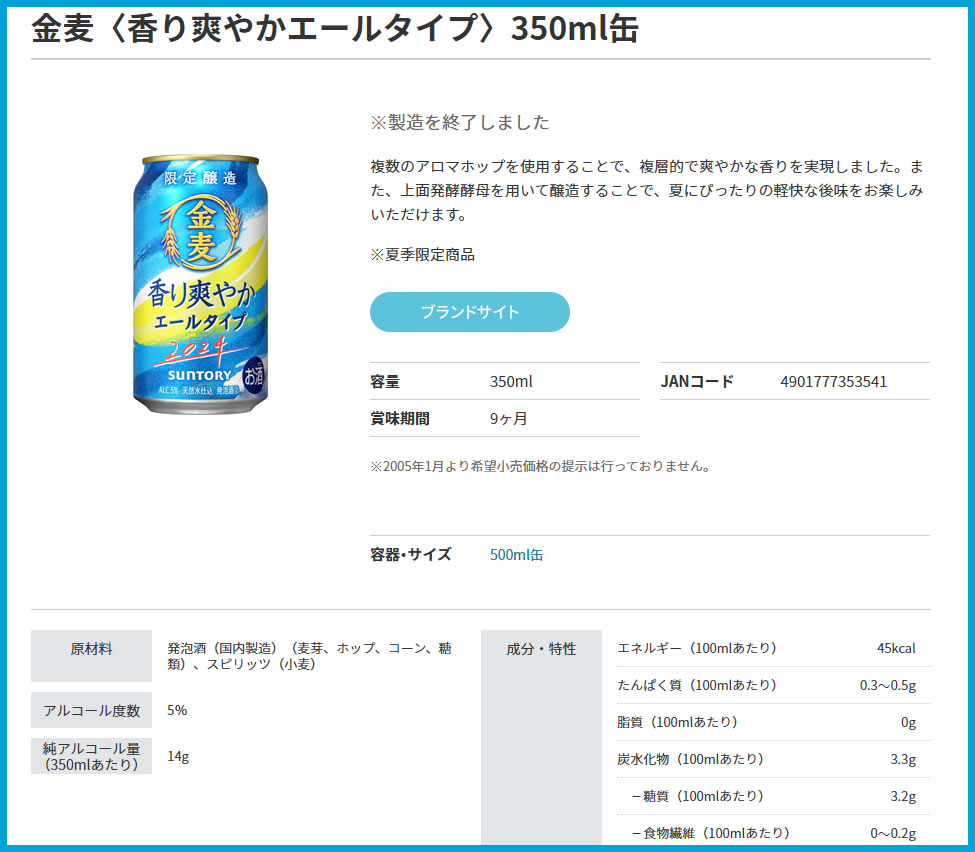Click the product description paragraph about アロマホップ
975x852 pixels.
[647, 190]
